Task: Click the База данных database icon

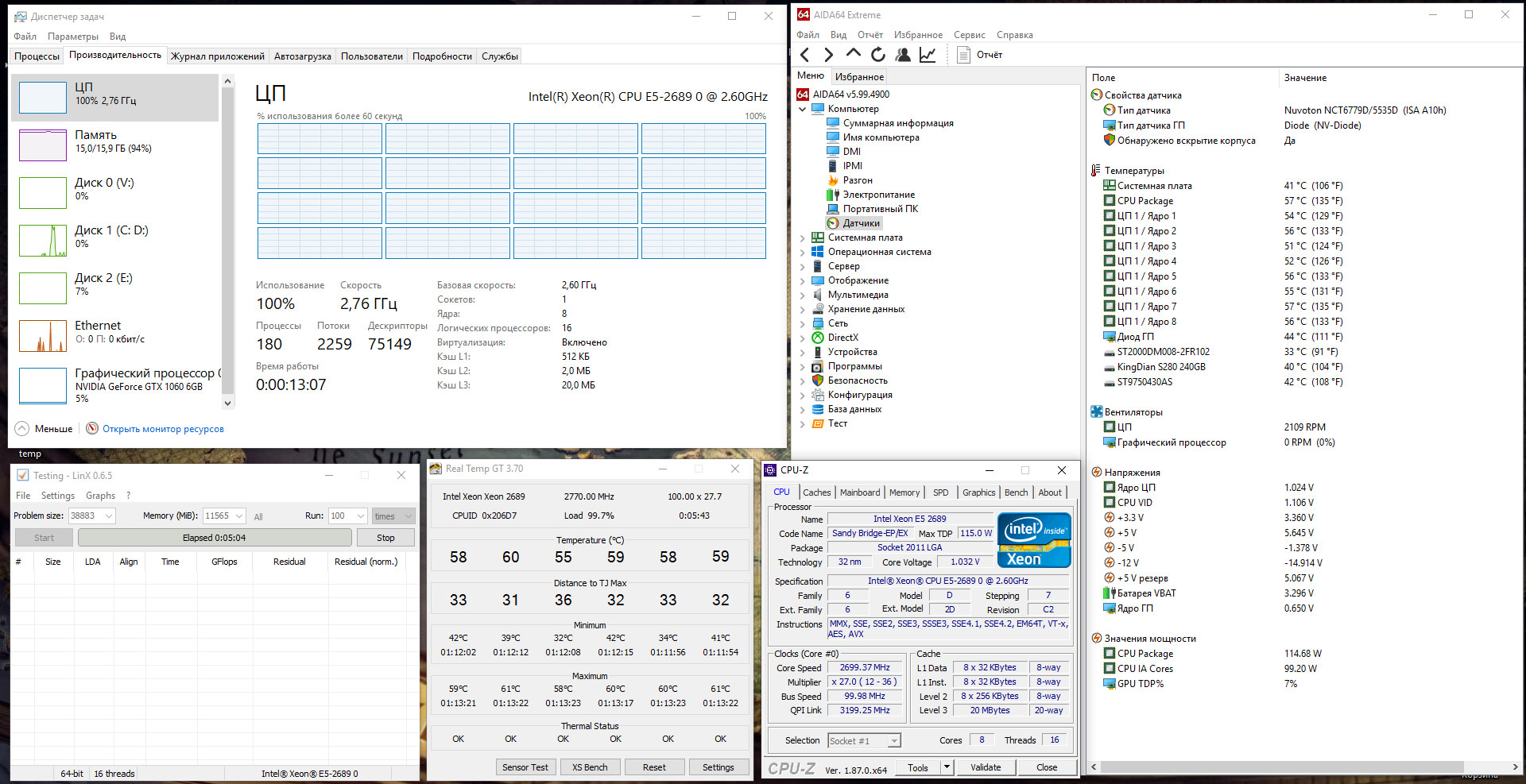Action: [818, 409]
